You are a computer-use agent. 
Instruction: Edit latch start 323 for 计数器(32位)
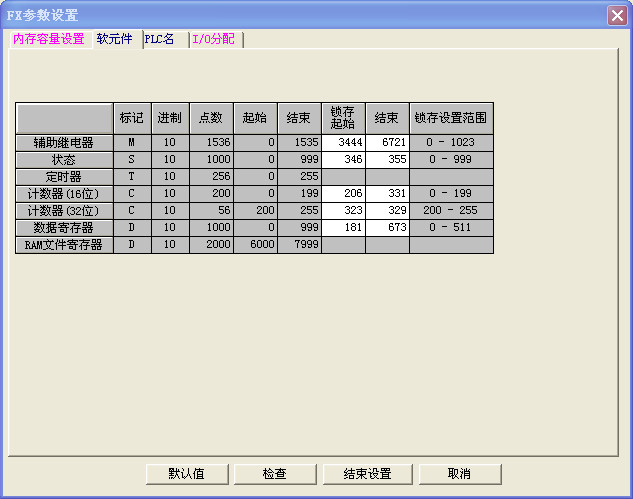click(343, 211)
